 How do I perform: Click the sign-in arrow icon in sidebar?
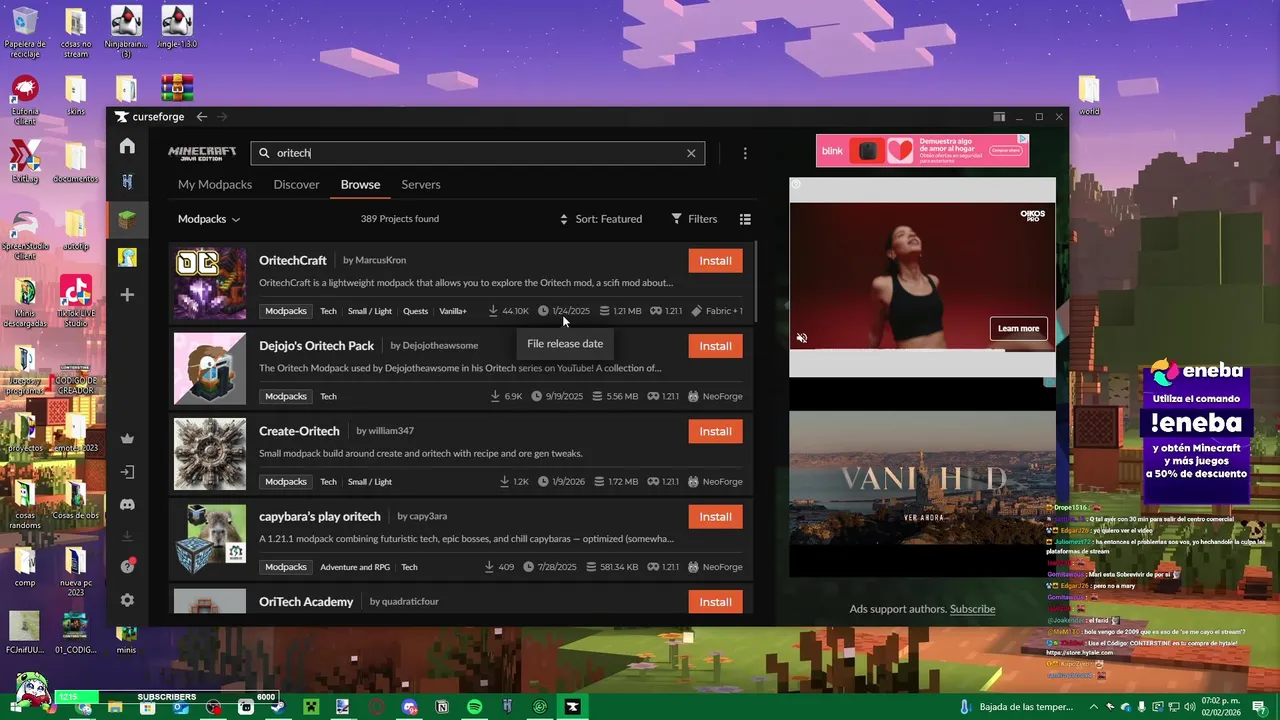pos(127,472)
